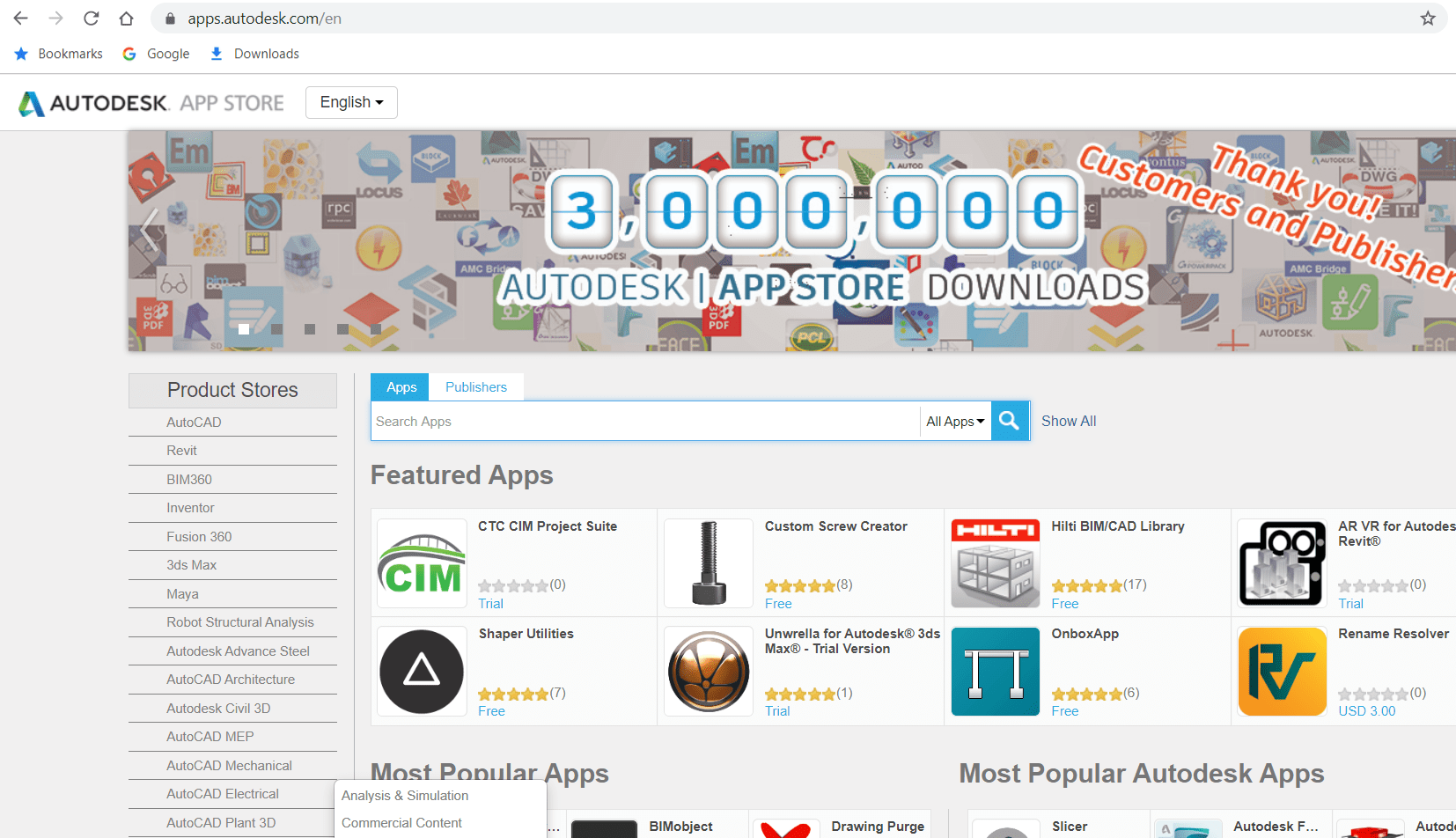This screenshot has height=838, width=1456.
Task: Focus the Search Apps input field
Action: [x=645, y=422]
